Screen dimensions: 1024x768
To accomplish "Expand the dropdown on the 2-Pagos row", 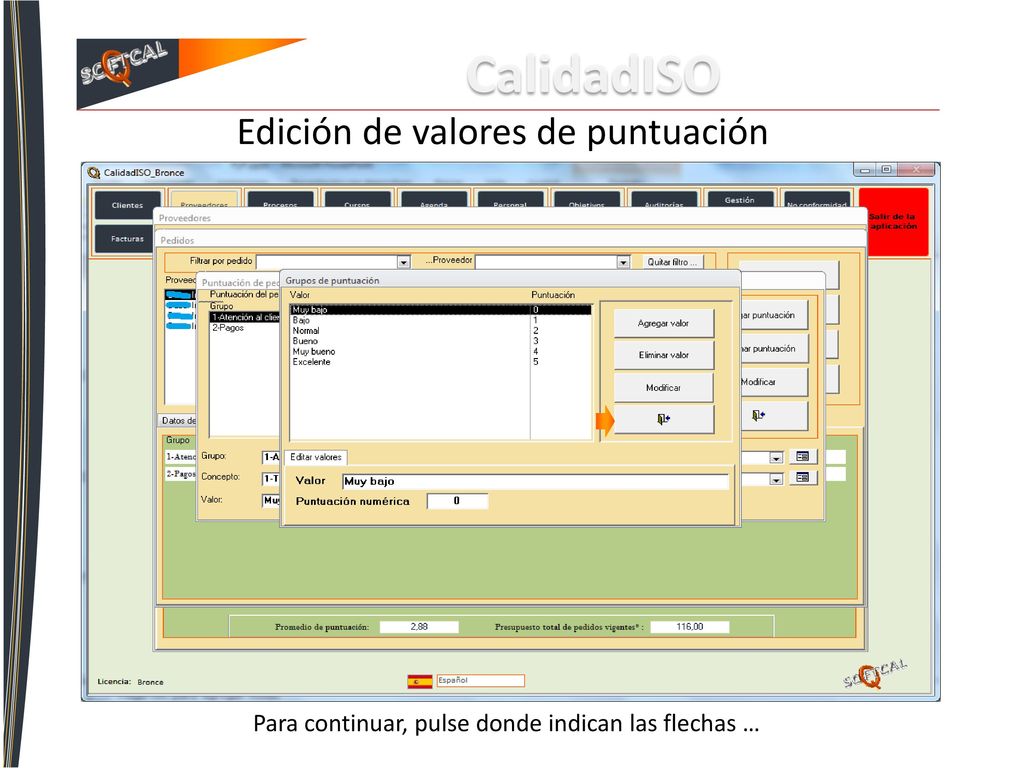I will click(x=776, y=479).
